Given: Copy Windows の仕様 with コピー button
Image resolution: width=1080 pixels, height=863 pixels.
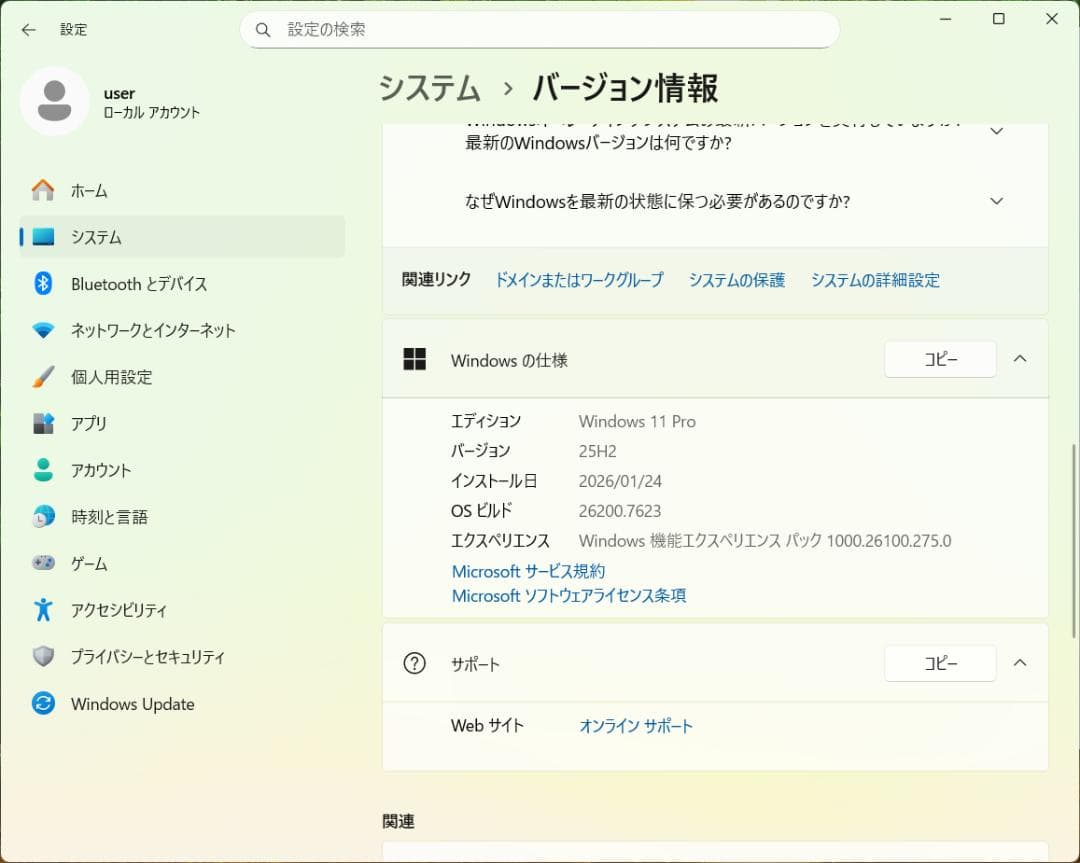Looking at the screenshot, I should [939, 358].
